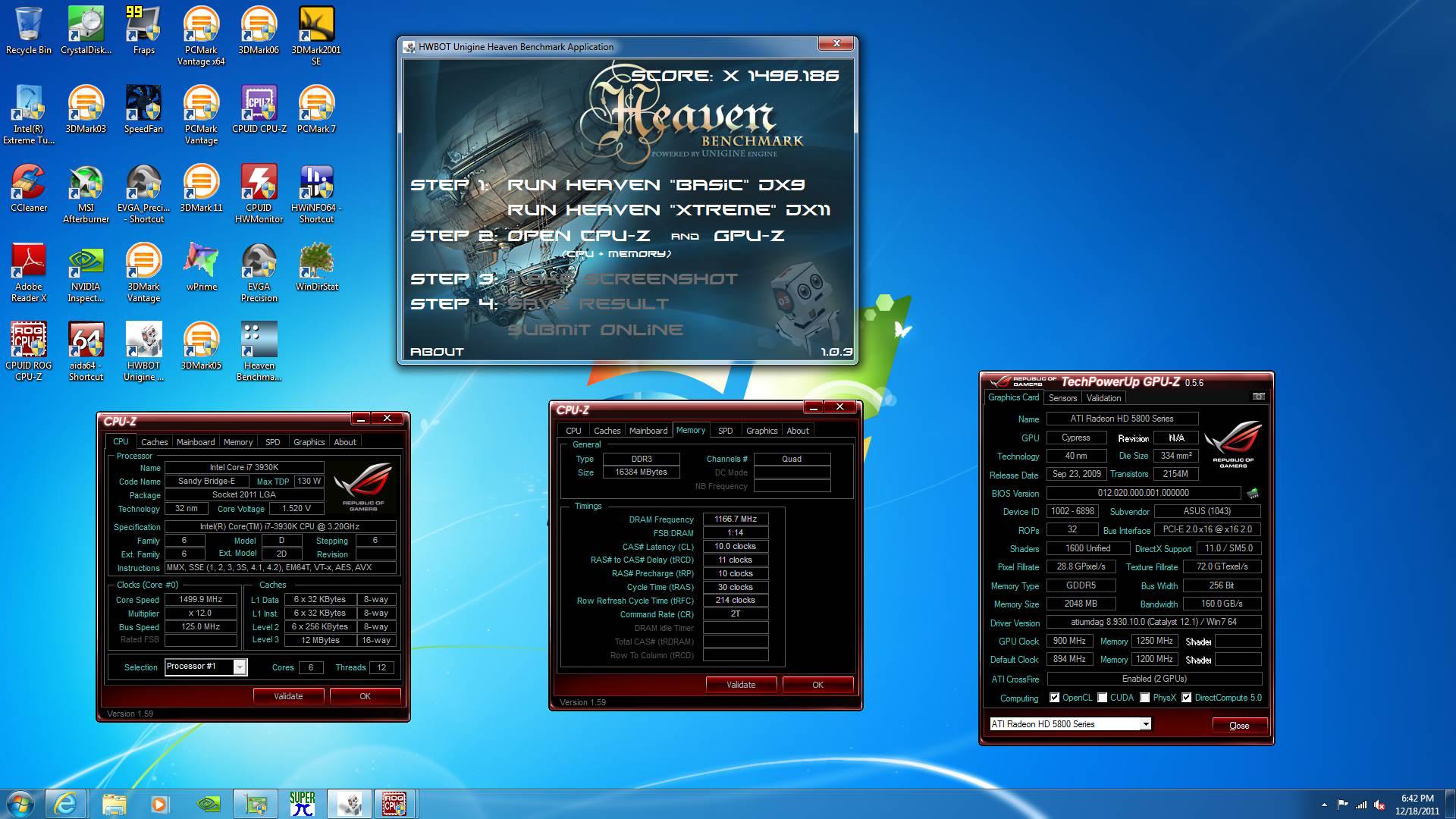Click Windows Start orb
Viewport: 1456px width, 819px height.
pos(20,803)
